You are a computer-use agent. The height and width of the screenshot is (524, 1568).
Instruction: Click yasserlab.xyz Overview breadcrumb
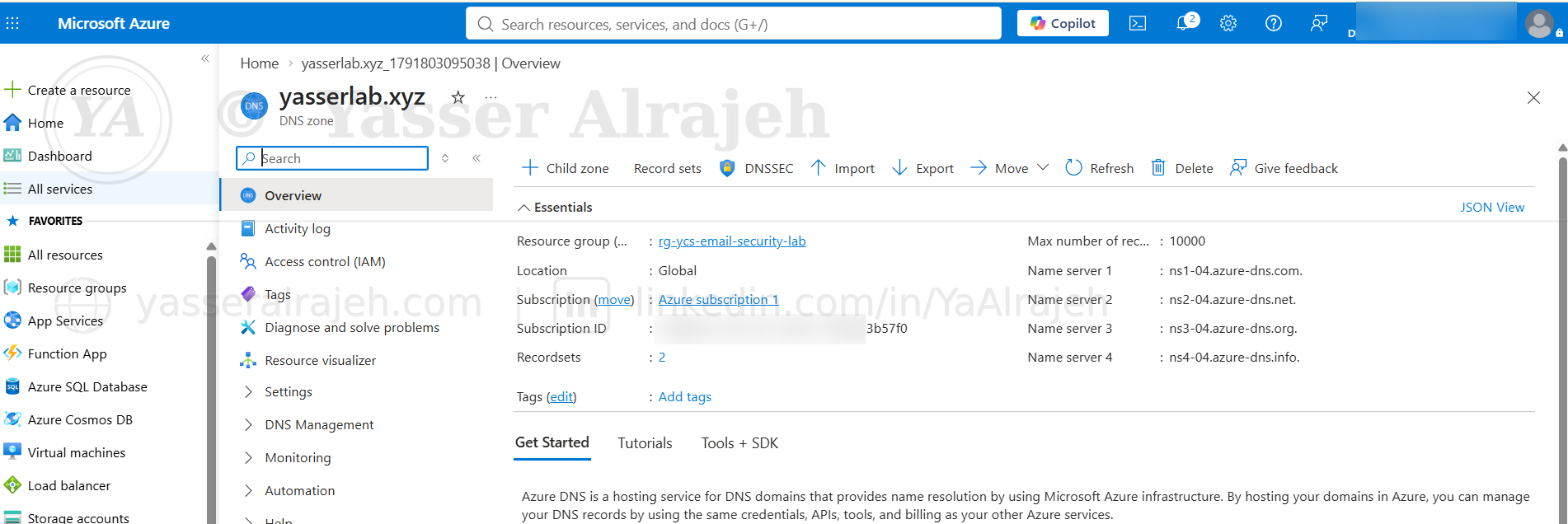point(430,63)
